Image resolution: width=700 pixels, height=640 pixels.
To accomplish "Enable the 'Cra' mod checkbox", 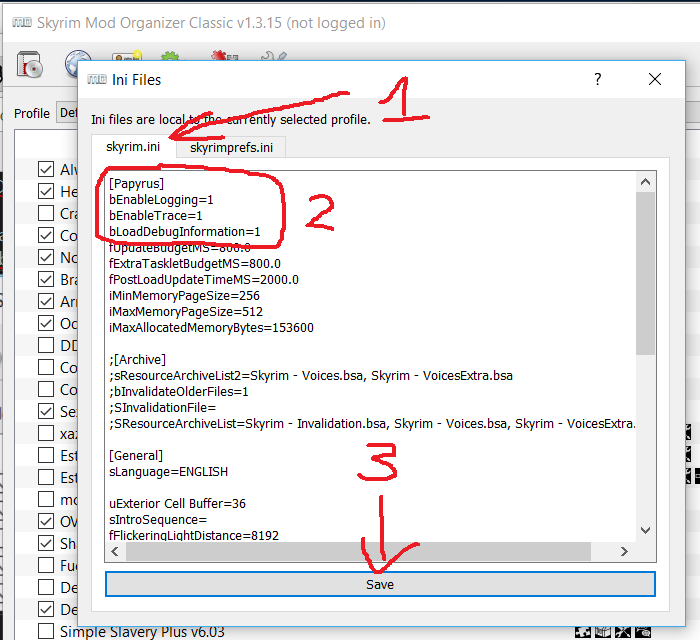I will click(46, 213).
